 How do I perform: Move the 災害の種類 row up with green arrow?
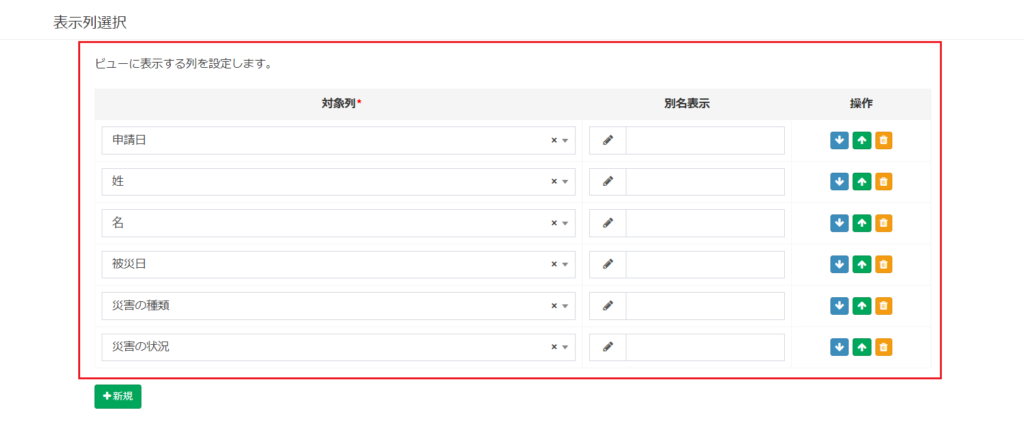coord(862,306)
